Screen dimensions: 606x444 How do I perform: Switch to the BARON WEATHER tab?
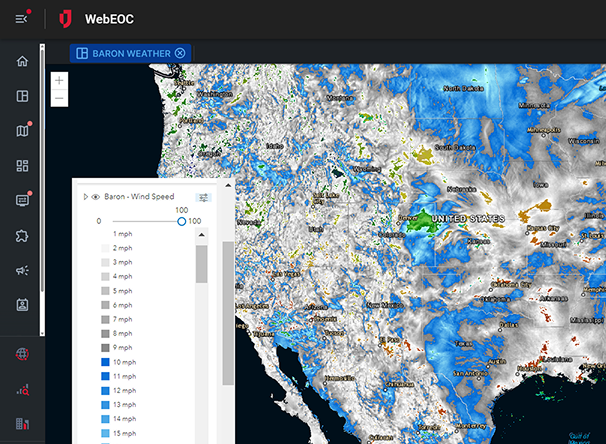[124, 53]
